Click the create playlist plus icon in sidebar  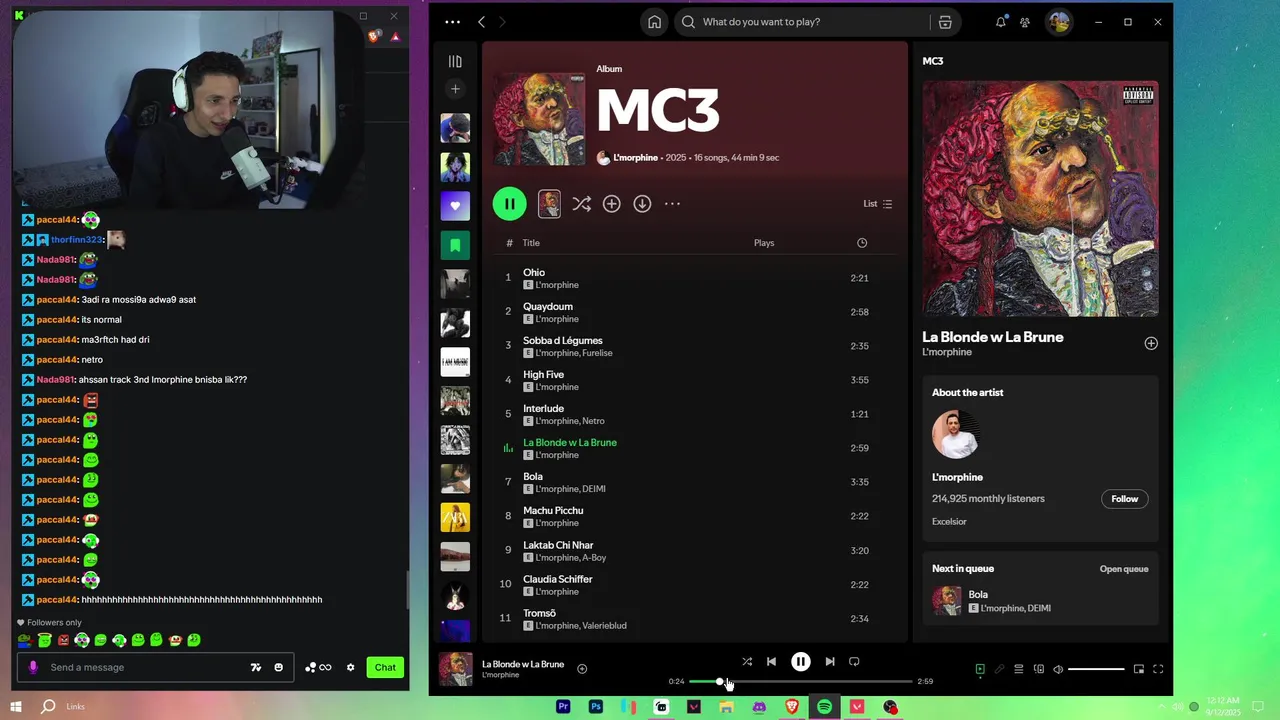click(455, 89)
